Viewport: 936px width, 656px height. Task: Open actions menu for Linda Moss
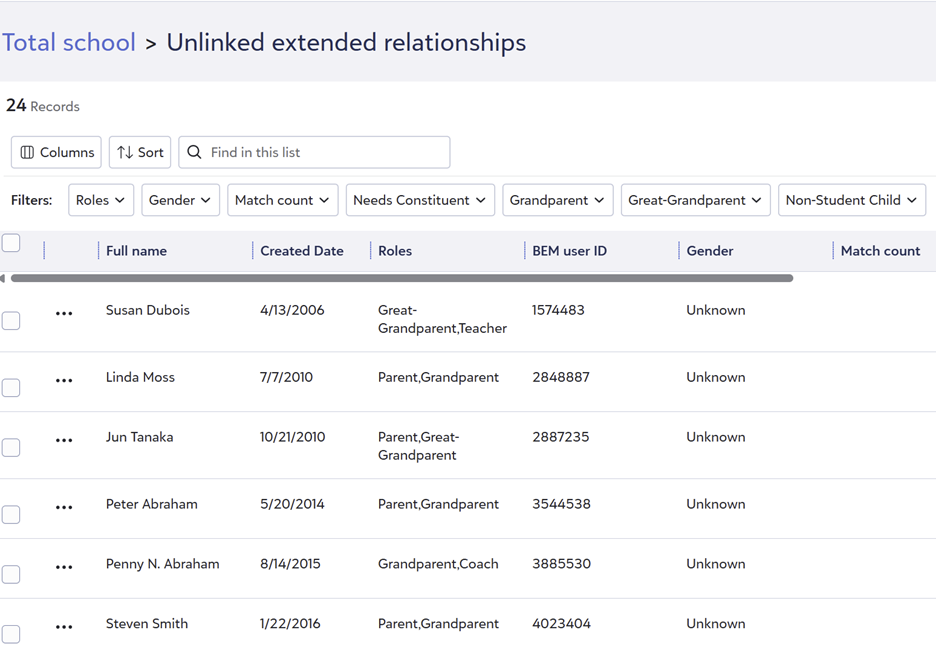point(64,380)
